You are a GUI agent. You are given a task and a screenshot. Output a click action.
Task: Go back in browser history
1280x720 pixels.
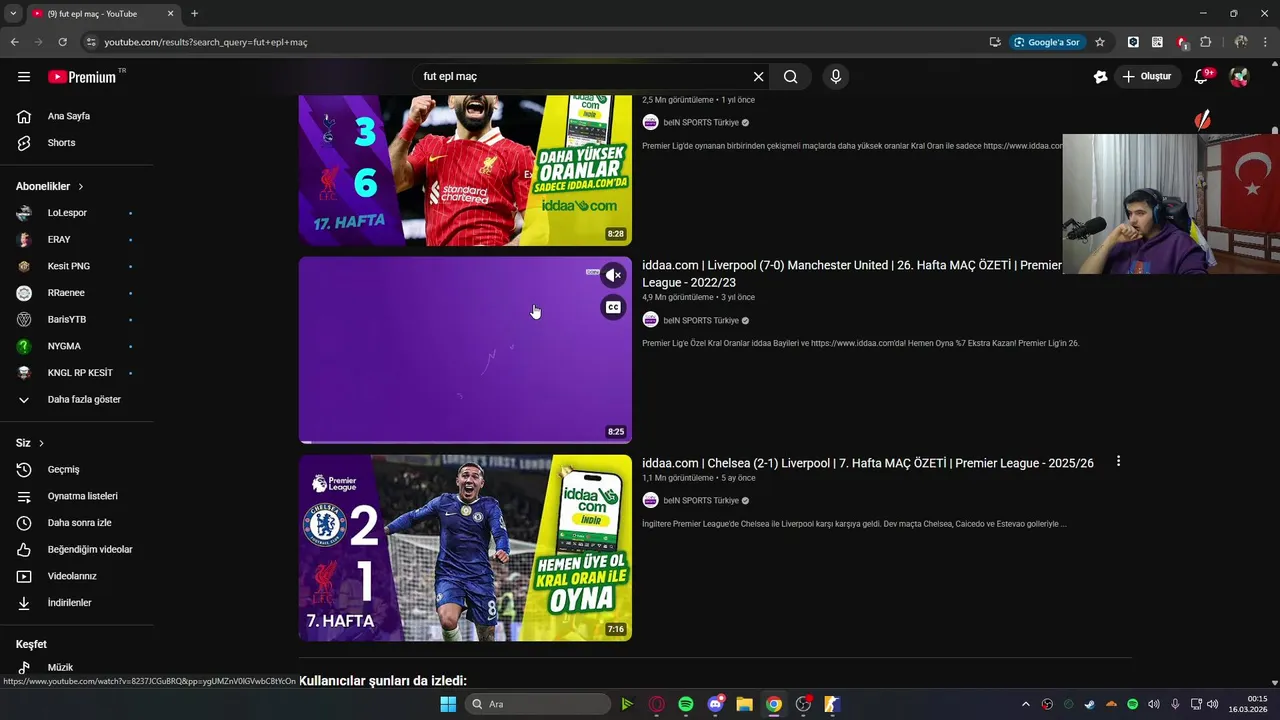14,42
